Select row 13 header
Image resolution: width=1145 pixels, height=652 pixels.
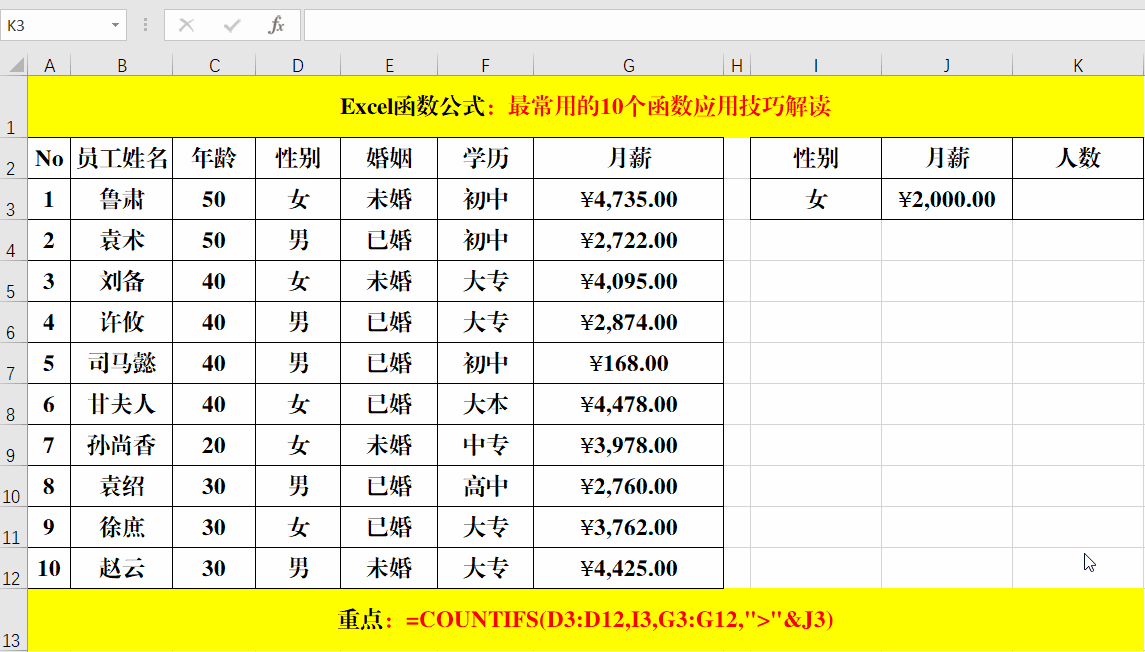[x=14, y=621]
